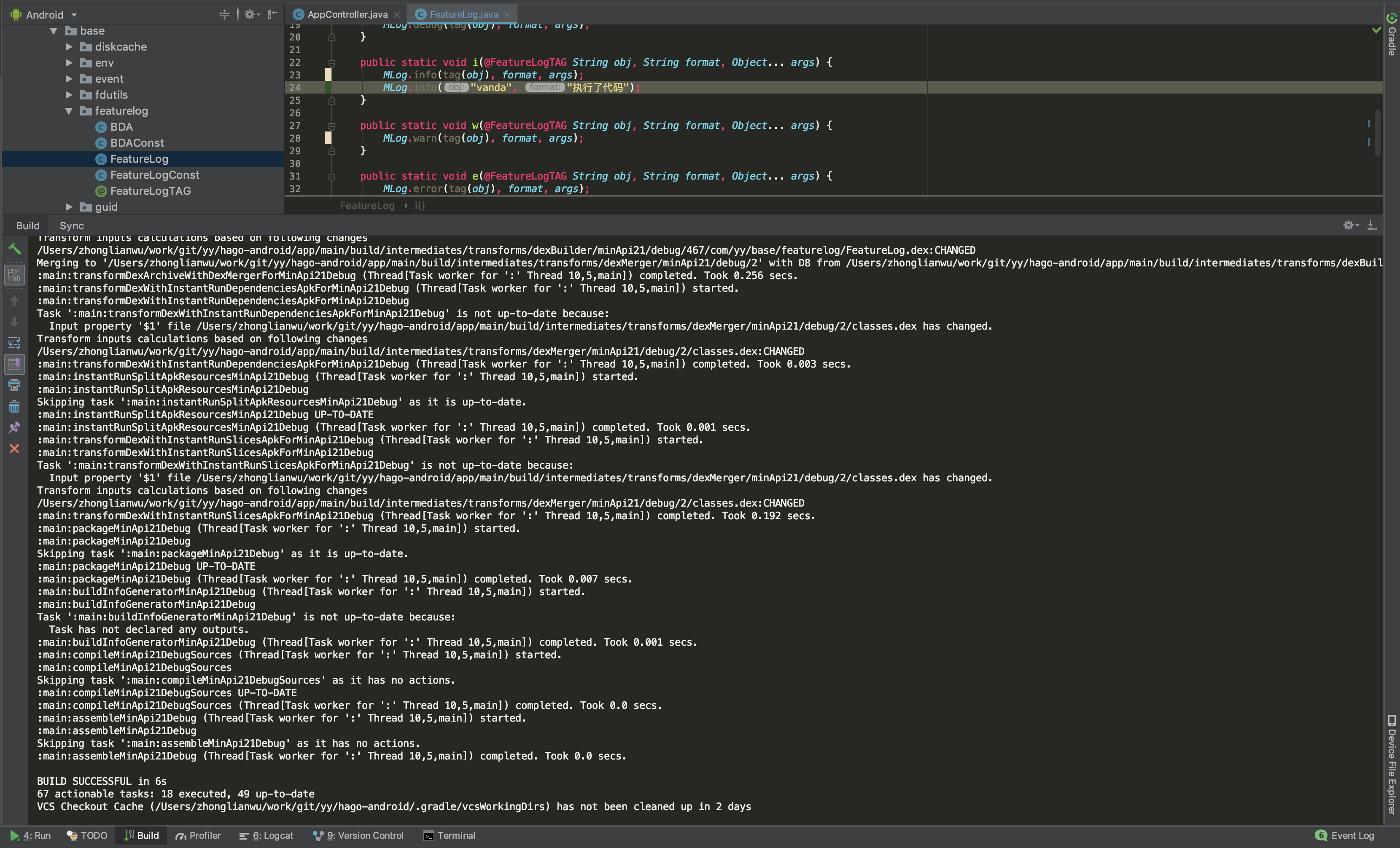Screen dimensions: 1400x848
Task: Click the green hammer build icon
Action: tap(15, 249)
